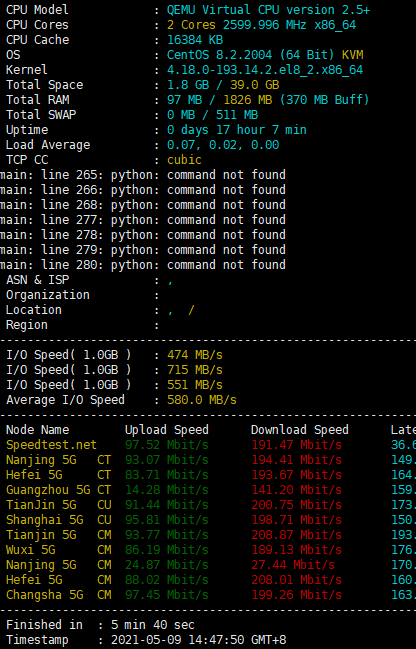416x649 pixels.
Task: Click the Download Speed column header
Action: pyautogui.click(x=300, y=430)
